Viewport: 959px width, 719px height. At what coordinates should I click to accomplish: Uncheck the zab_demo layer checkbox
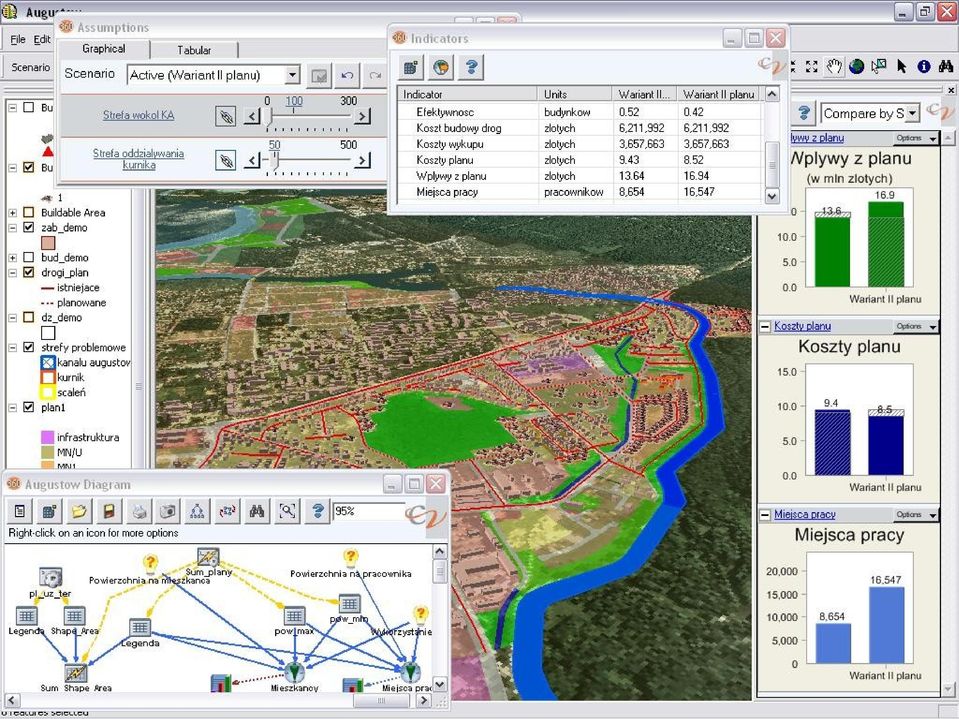click(x=29, y=227)
